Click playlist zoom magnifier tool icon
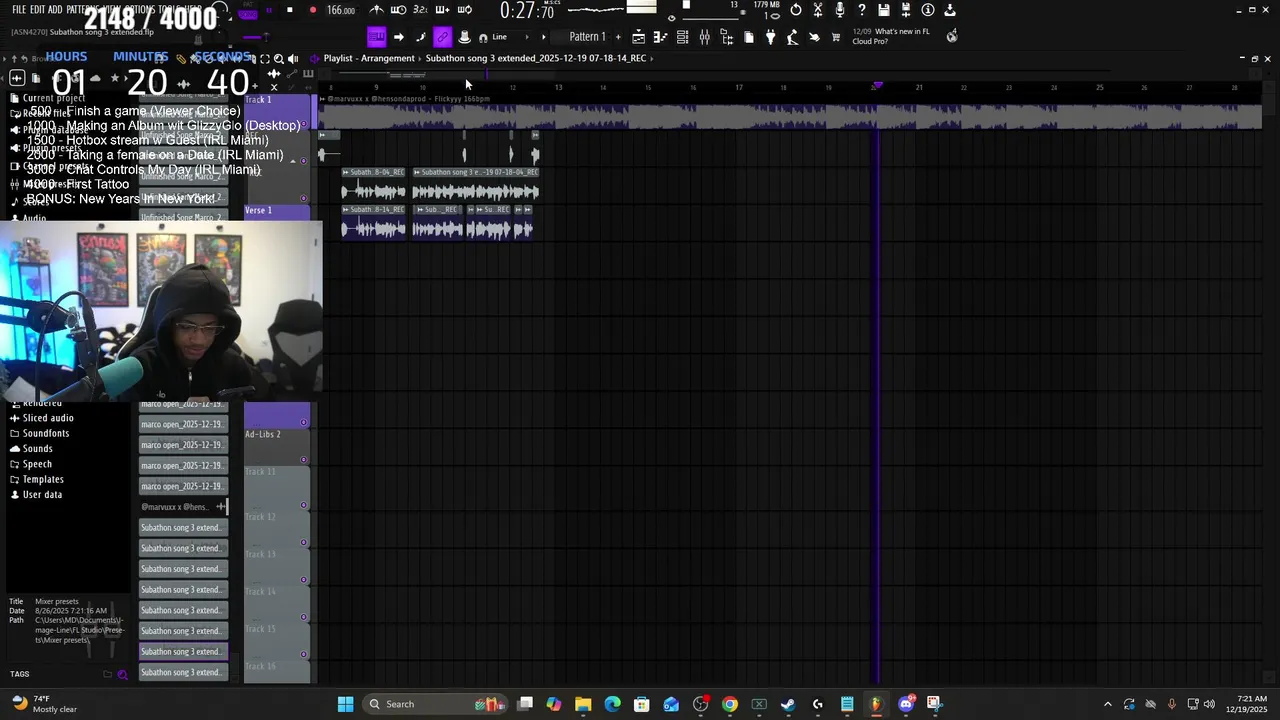The width and height of the screenshot is (1280, 720). [x=279, y=59]
